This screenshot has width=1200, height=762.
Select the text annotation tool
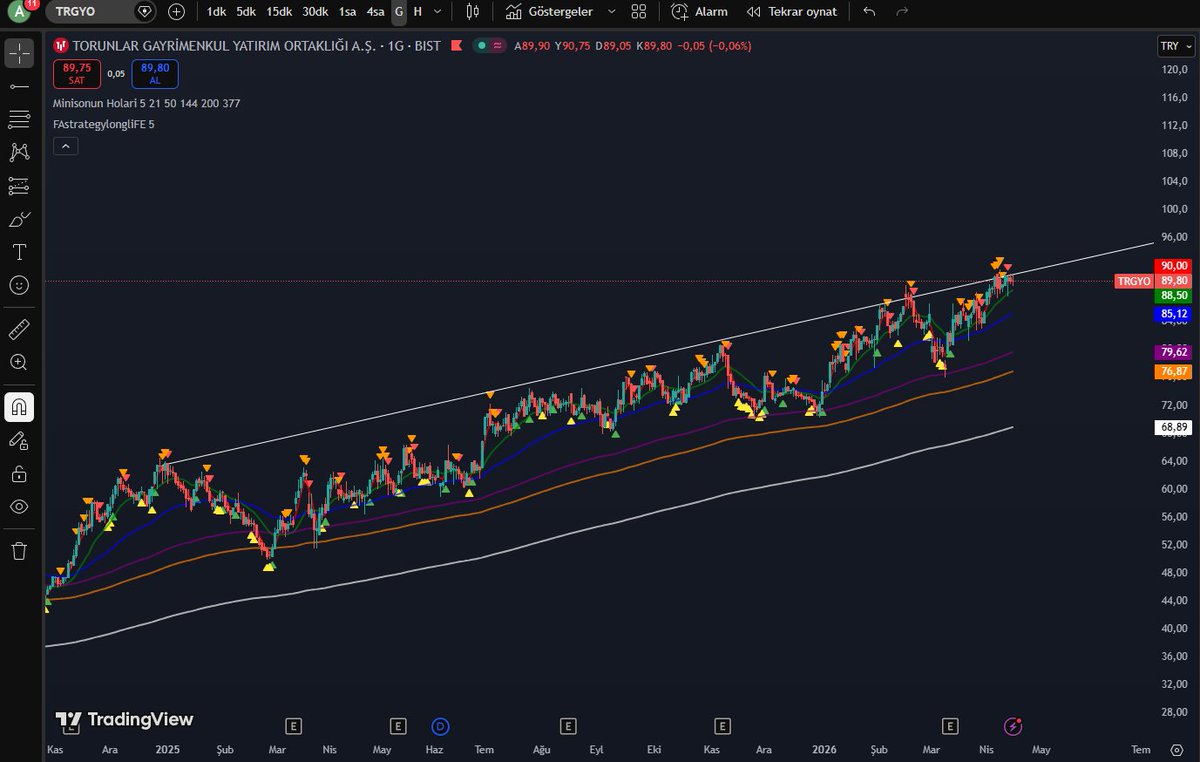click(19, 252)
